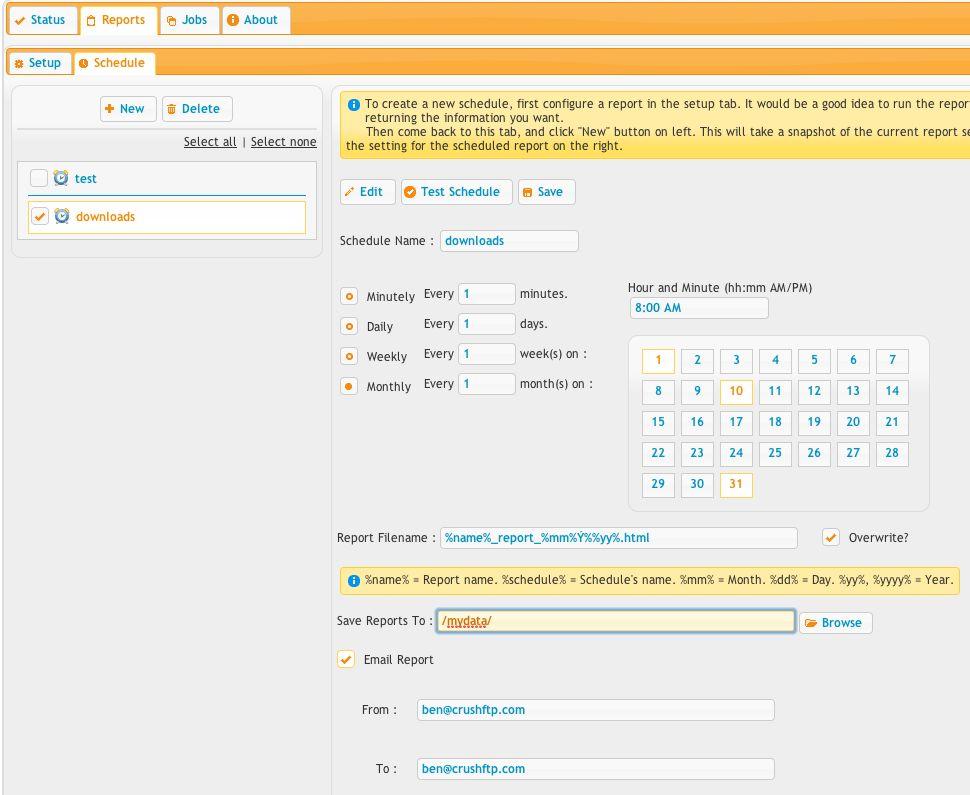The image size is (970, 795).
Task: Toggle day 25 in the month grid
Action: (x=775, y=453)
